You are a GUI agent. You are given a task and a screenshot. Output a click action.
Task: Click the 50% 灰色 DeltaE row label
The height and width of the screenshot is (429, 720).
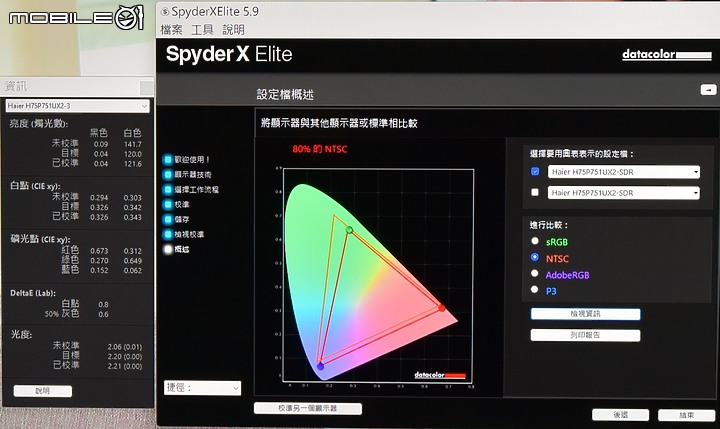pos(62,314)
